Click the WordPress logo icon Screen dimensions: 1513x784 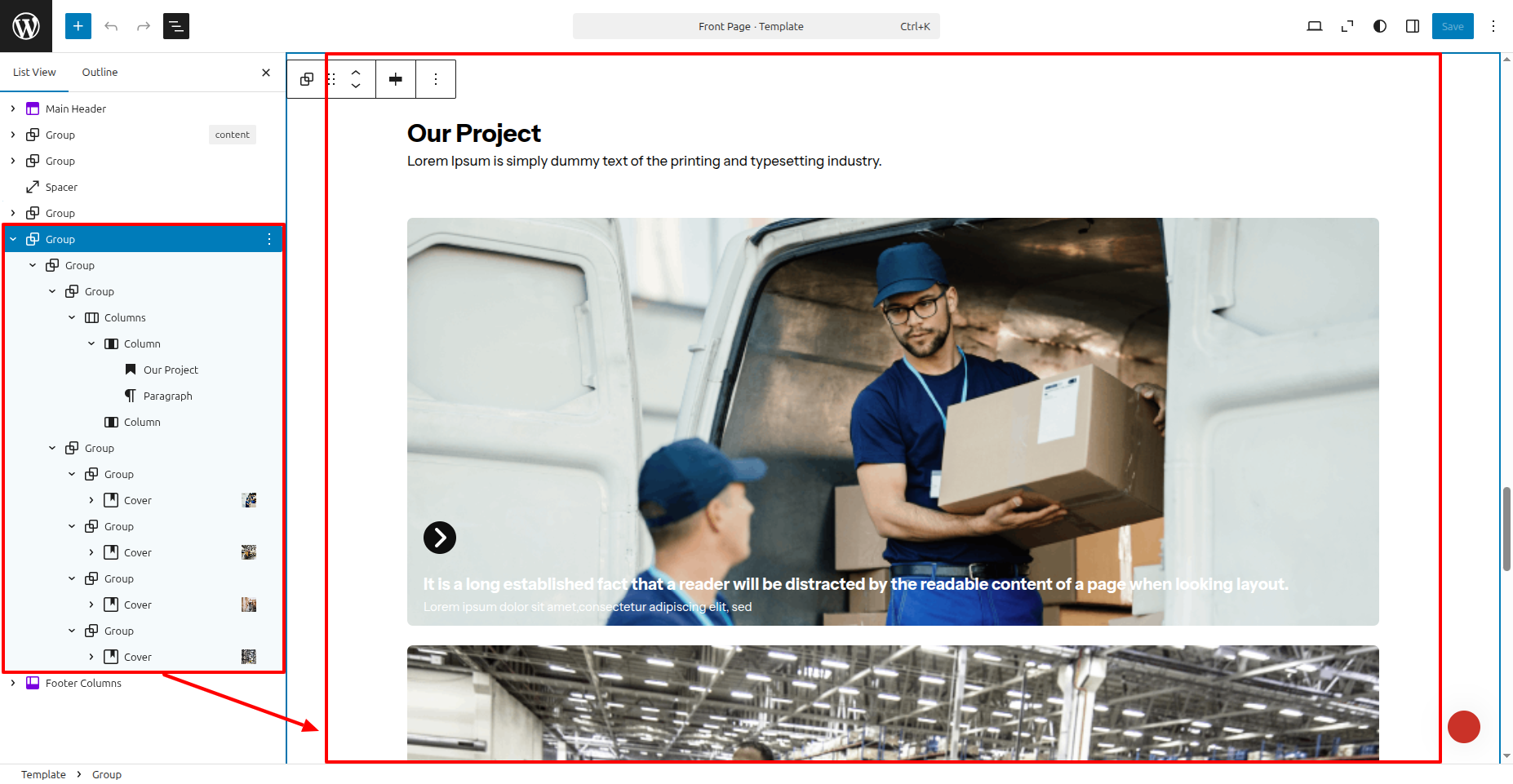click(x=26, y=26)
